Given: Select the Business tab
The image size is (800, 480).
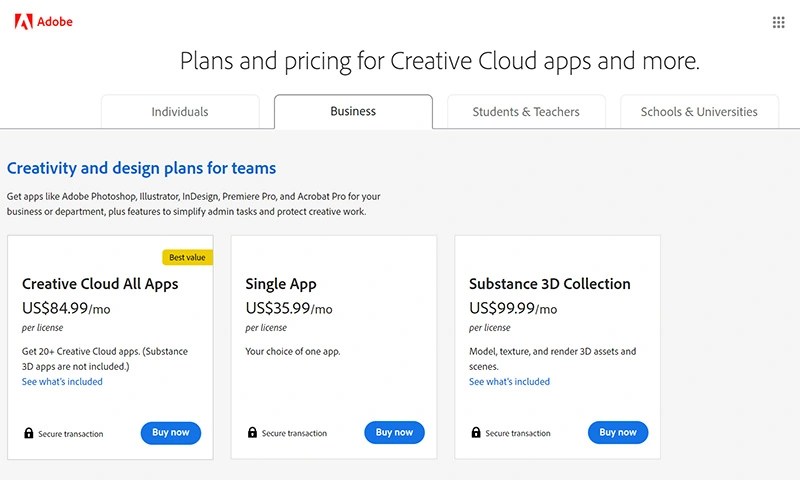Looking at the screenshot, I should tap(353, 112).
